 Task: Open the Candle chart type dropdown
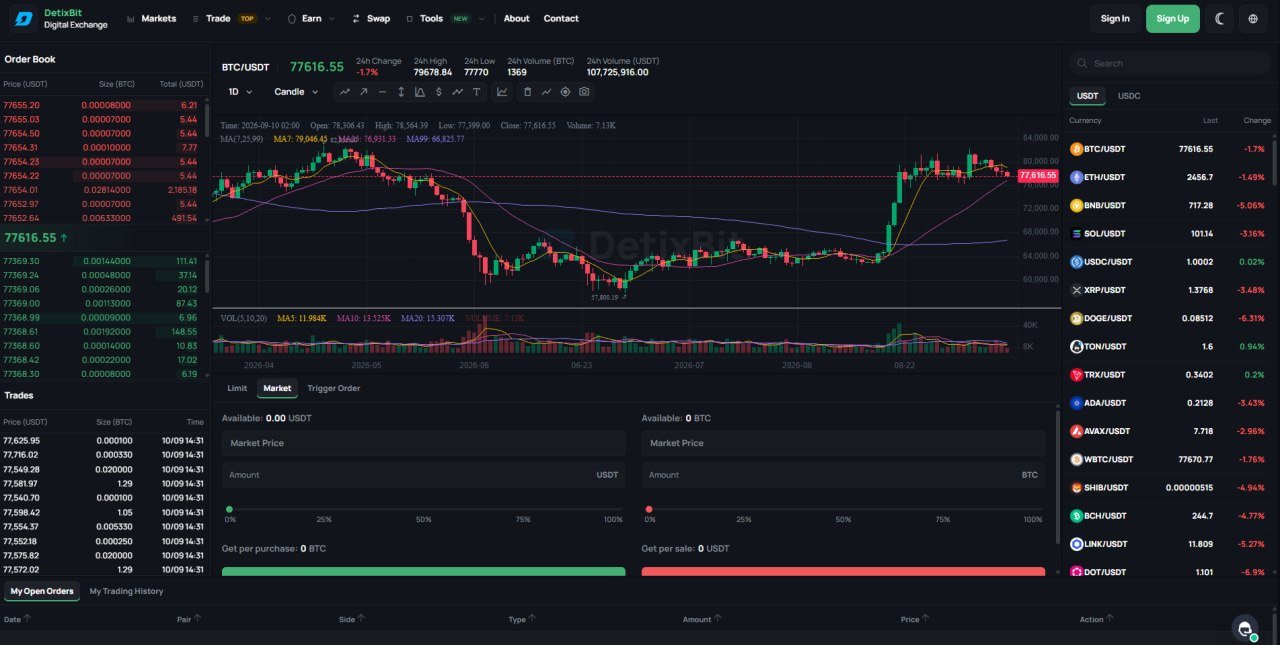296,92
